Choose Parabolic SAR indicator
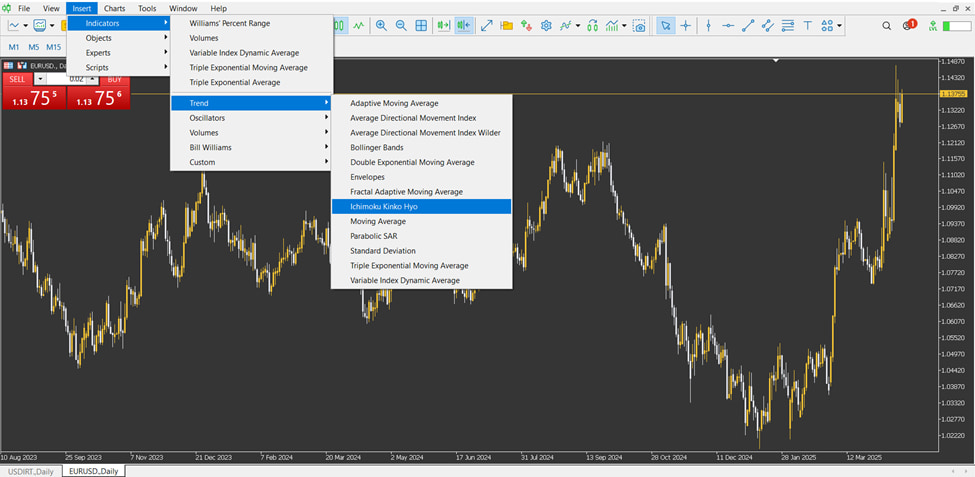Viewport: 975px width, 477px height. pyautogui.click(x=422, y=236)
